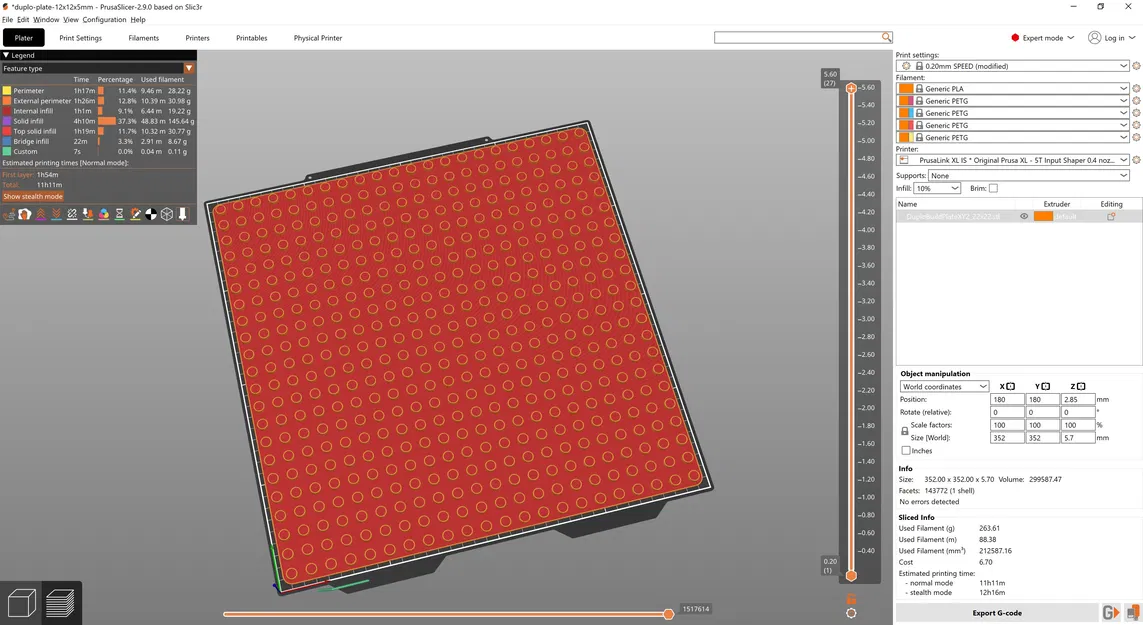Toggle the color changes icon in legend bar
The width and height of the screenshot is (1143, 625).
tap(103, 213)
